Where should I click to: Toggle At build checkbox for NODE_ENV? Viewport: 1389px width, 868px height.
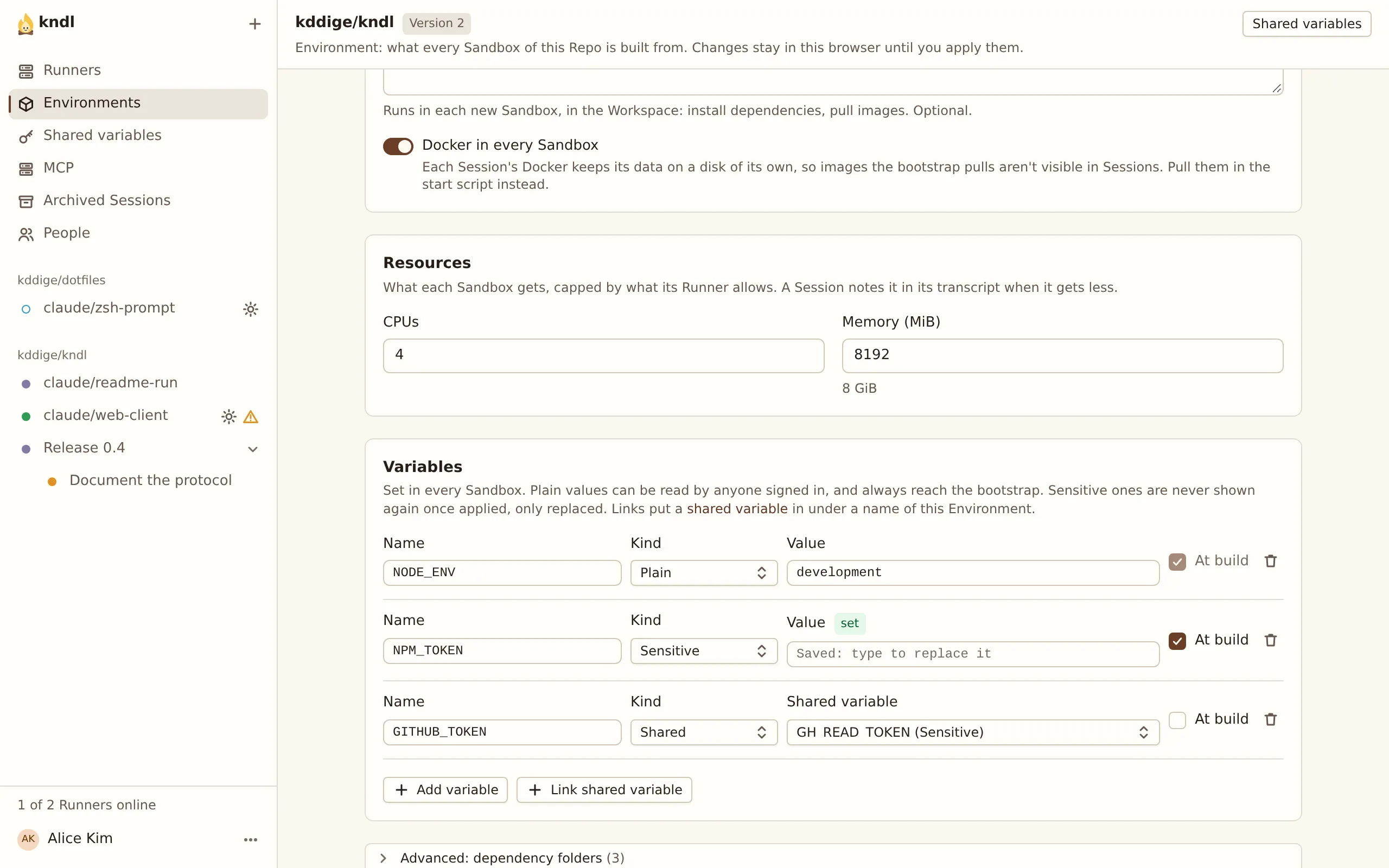pyautogui.click(x=1177, y=561)
